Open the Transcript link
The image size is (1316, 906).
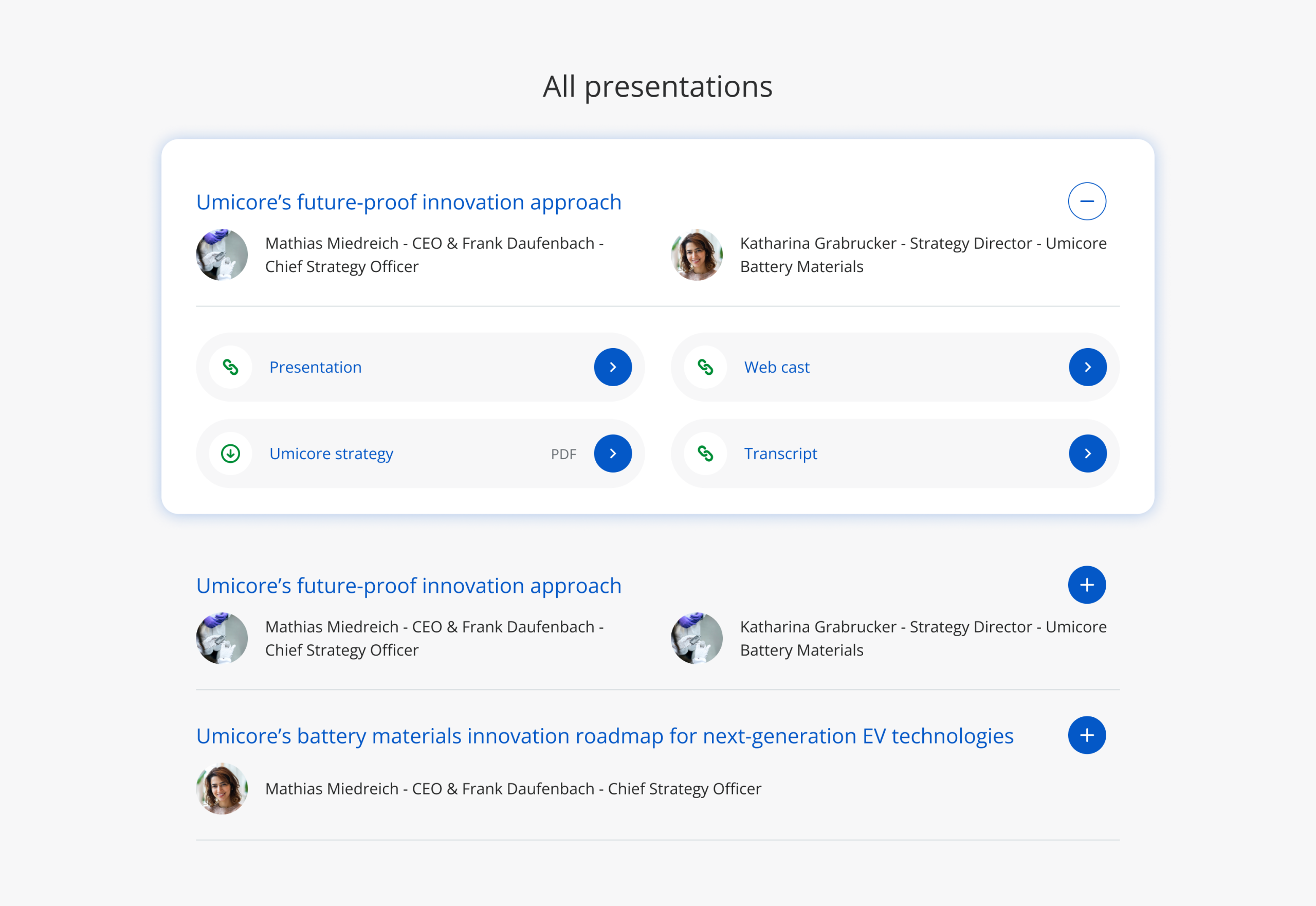pos(1087,454)
